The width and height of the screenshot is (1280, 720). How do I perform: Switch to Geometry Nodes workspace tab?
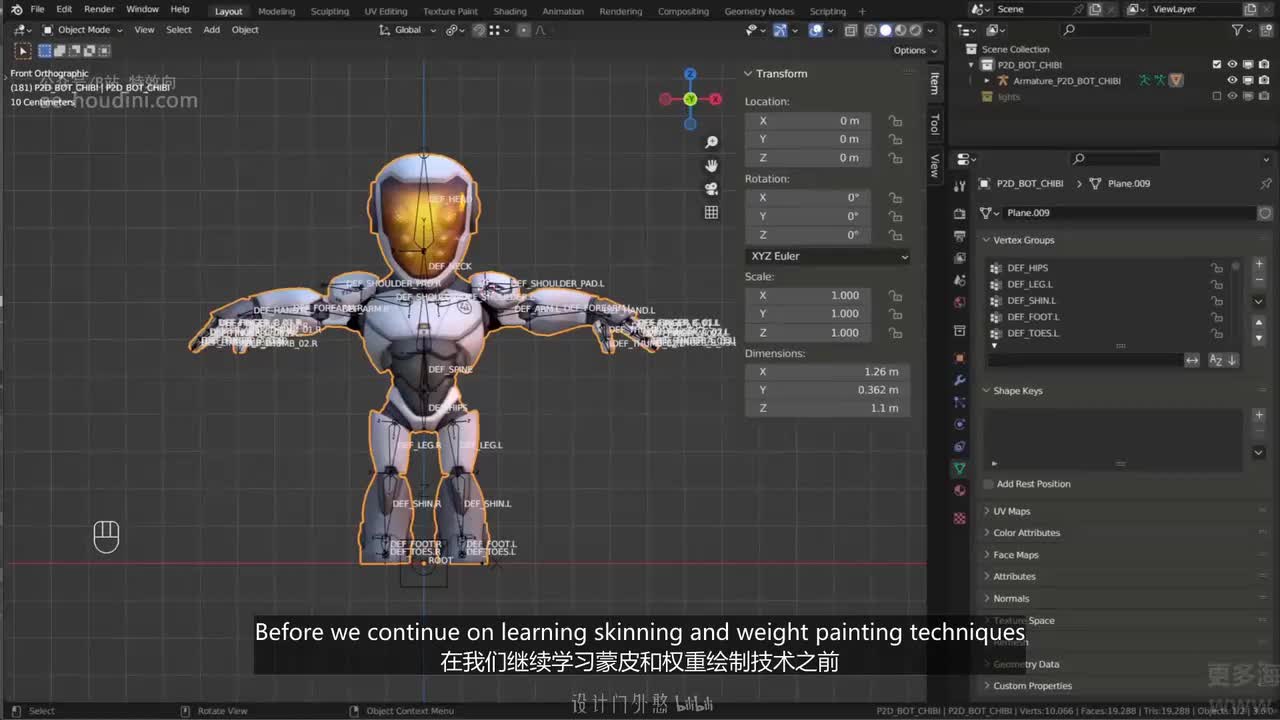pyautogui.click(x=759, y=11)
